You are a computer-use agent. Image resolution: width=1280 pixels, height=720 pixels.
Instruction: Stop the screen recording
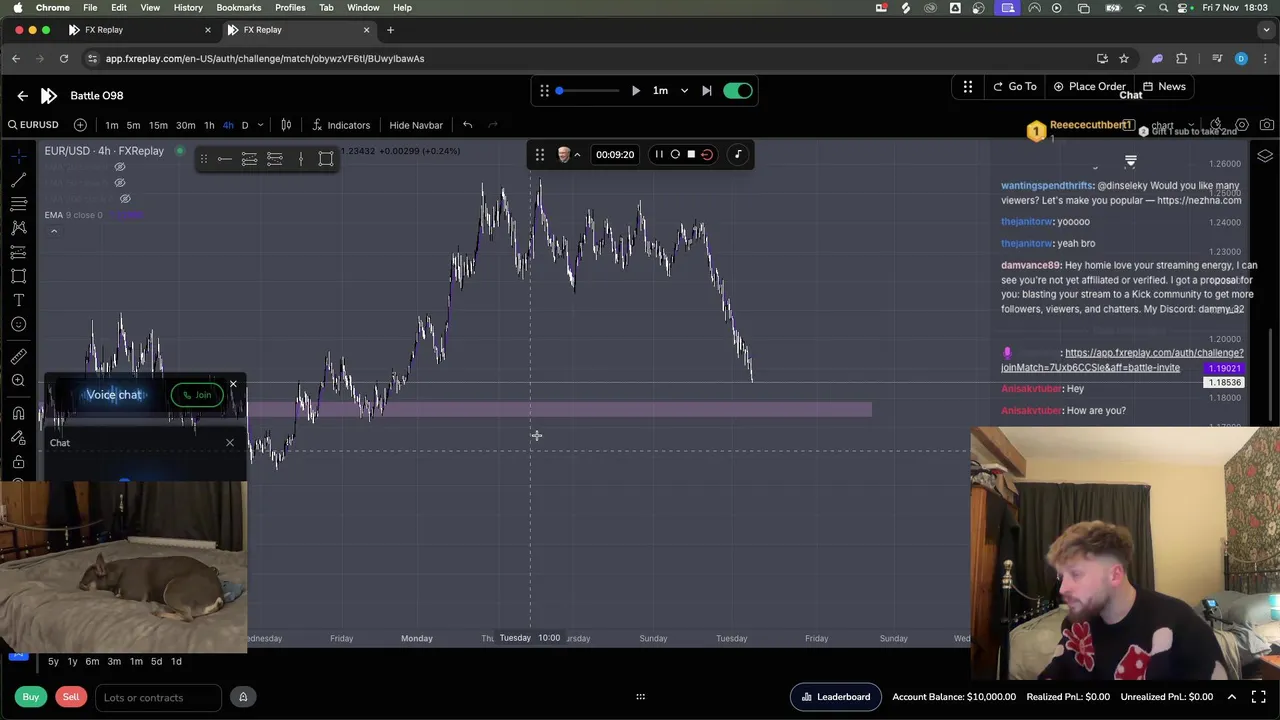[x=690, y=155]
